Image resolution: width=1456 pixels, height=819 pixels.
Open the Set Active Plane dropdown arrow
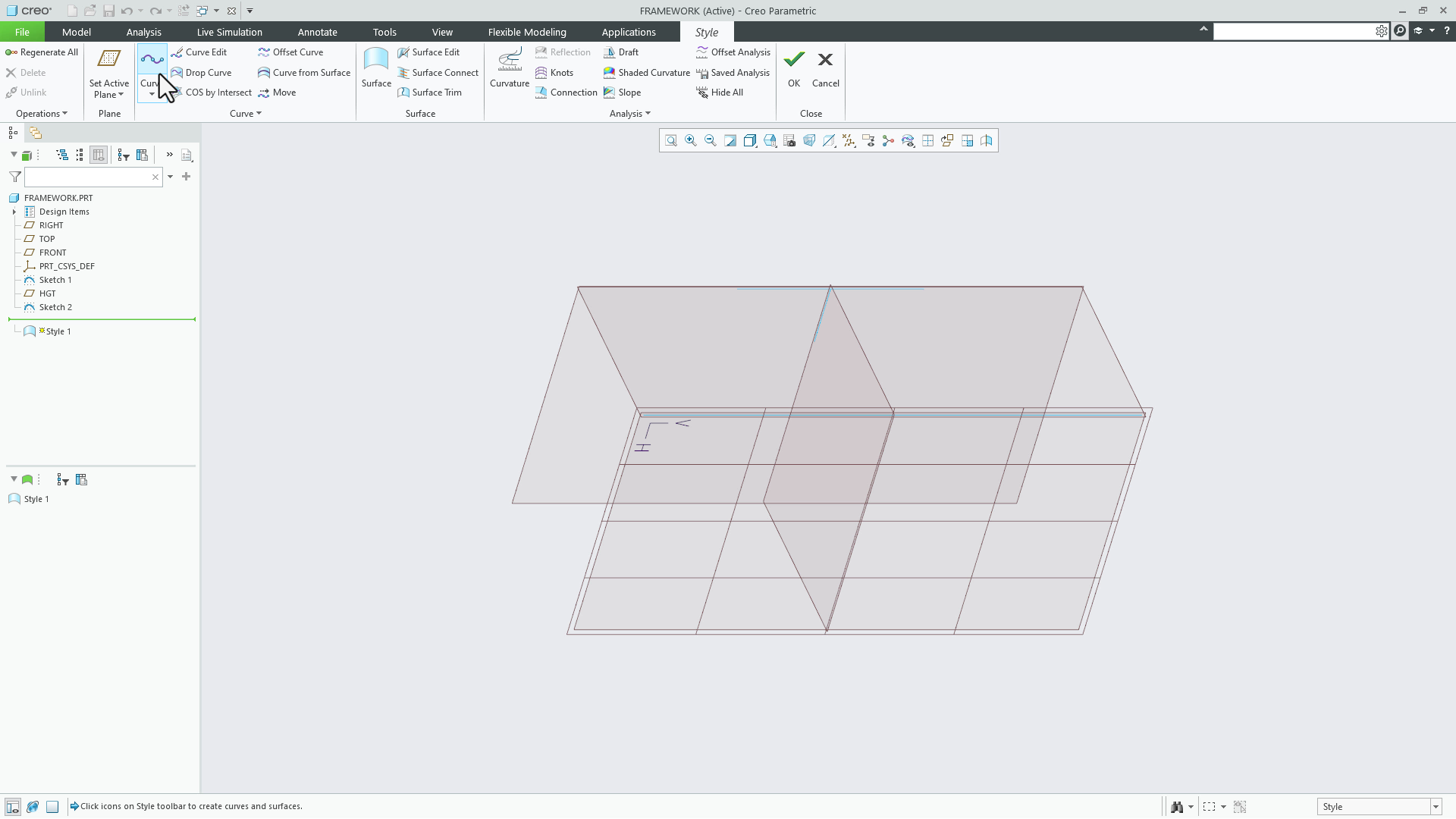(121, 95)
